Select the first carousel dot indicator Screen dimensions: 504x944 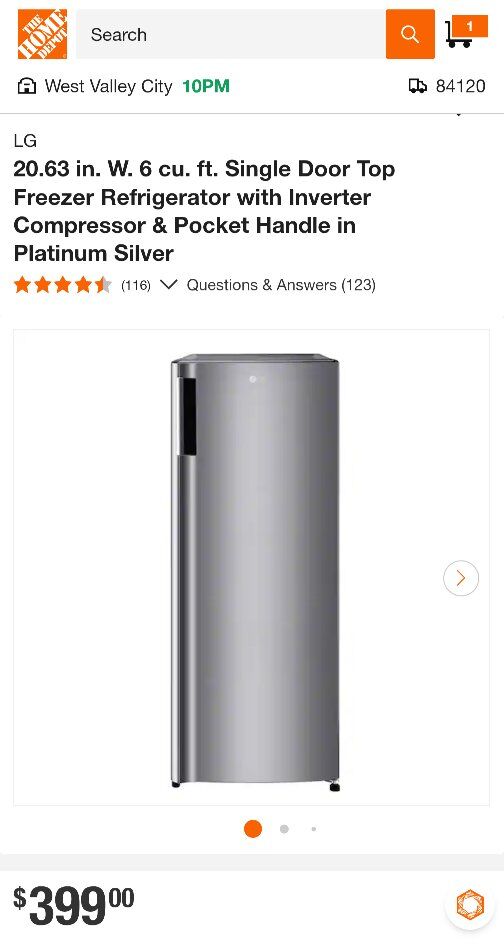pyautogui.click(x=253, y=829)
